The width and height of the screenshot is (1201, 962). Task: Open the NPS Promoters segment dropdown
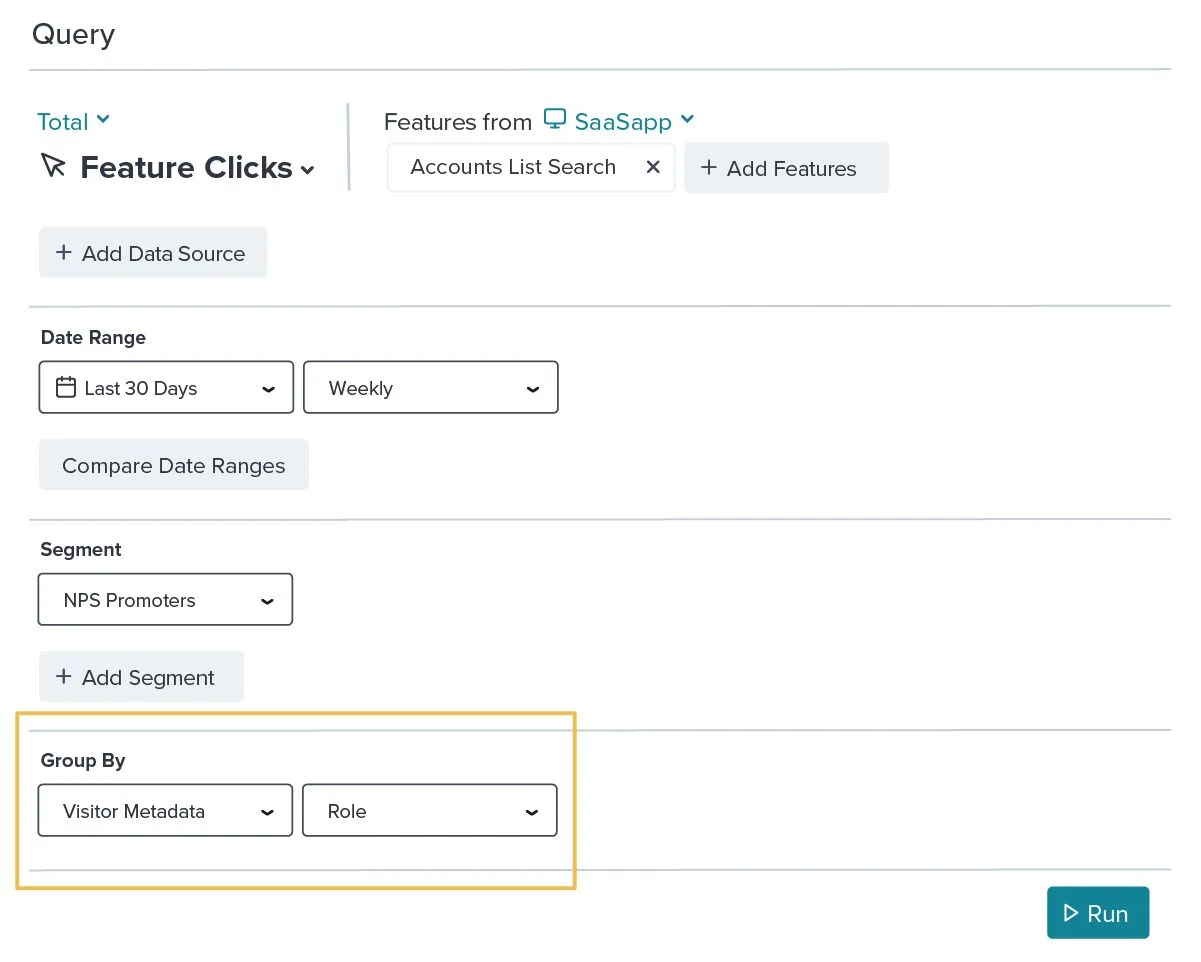point(165,600)
